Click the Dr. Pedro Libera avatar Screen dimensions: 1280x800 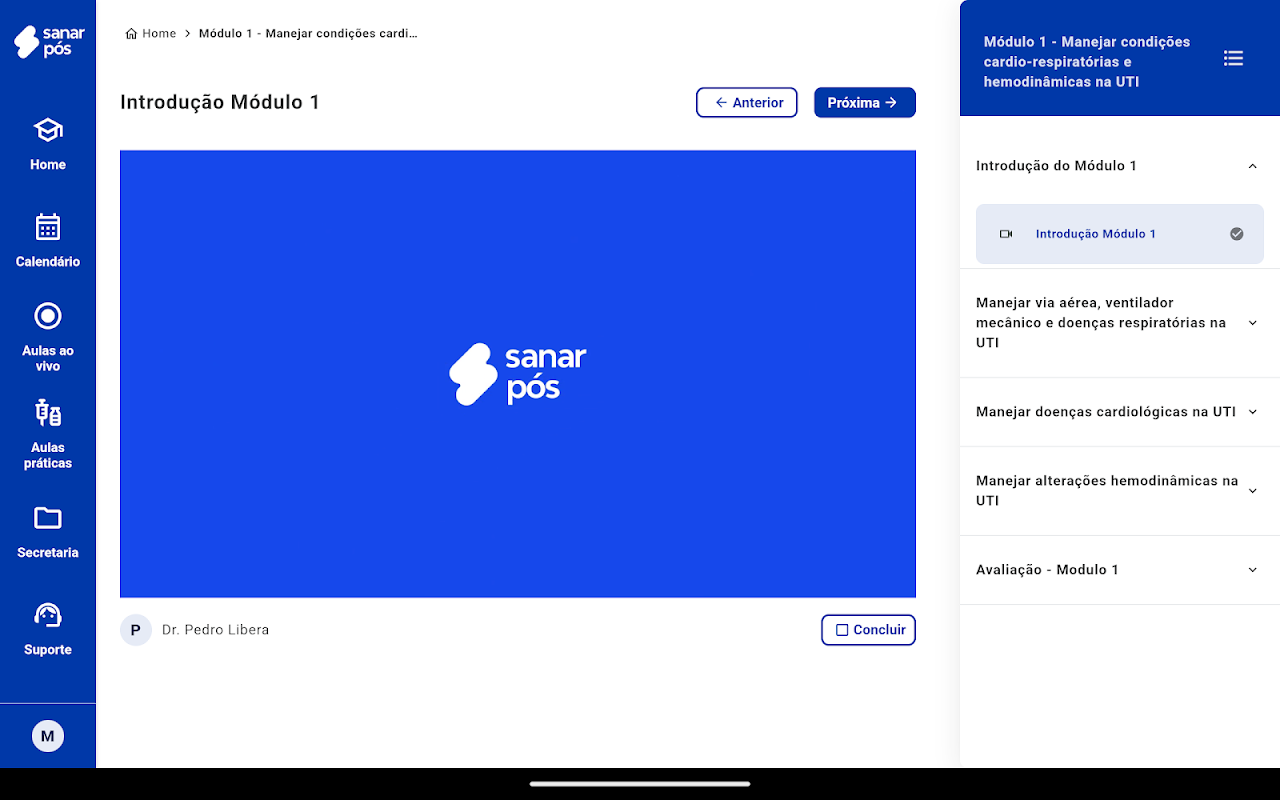point(136,630)
